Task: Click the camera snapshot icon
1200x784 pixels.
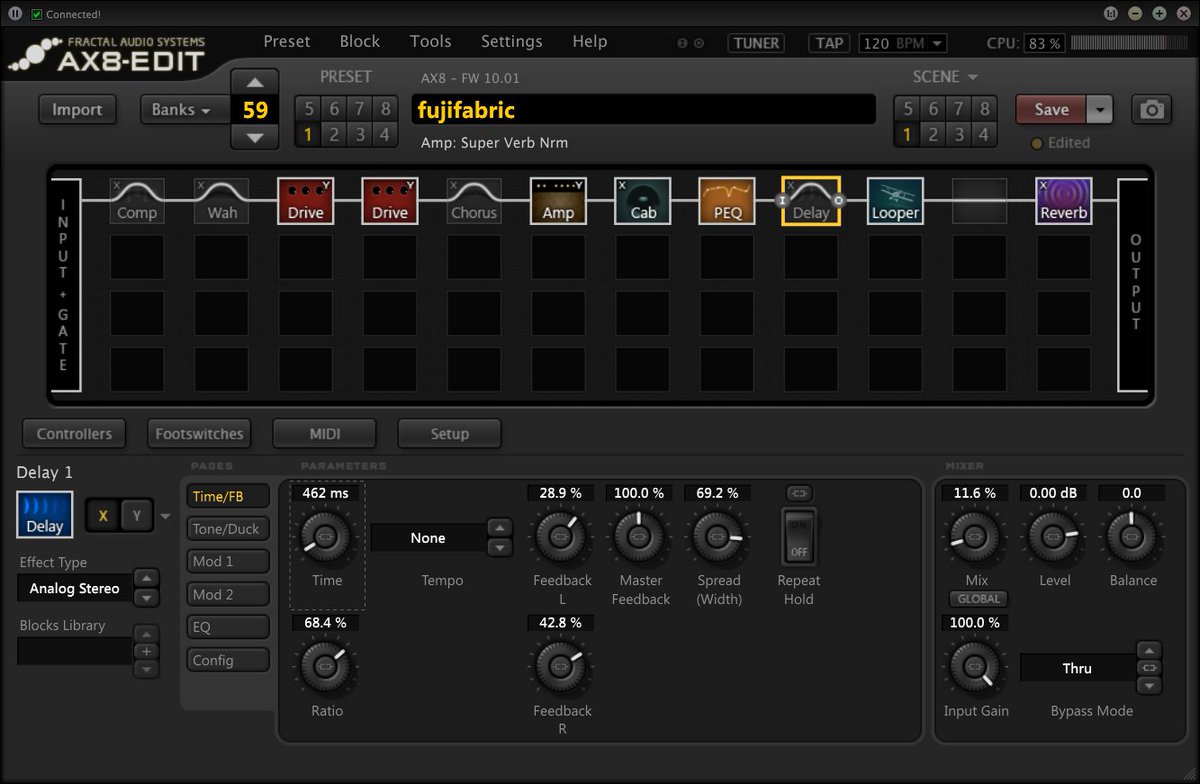Action: 1152,110
